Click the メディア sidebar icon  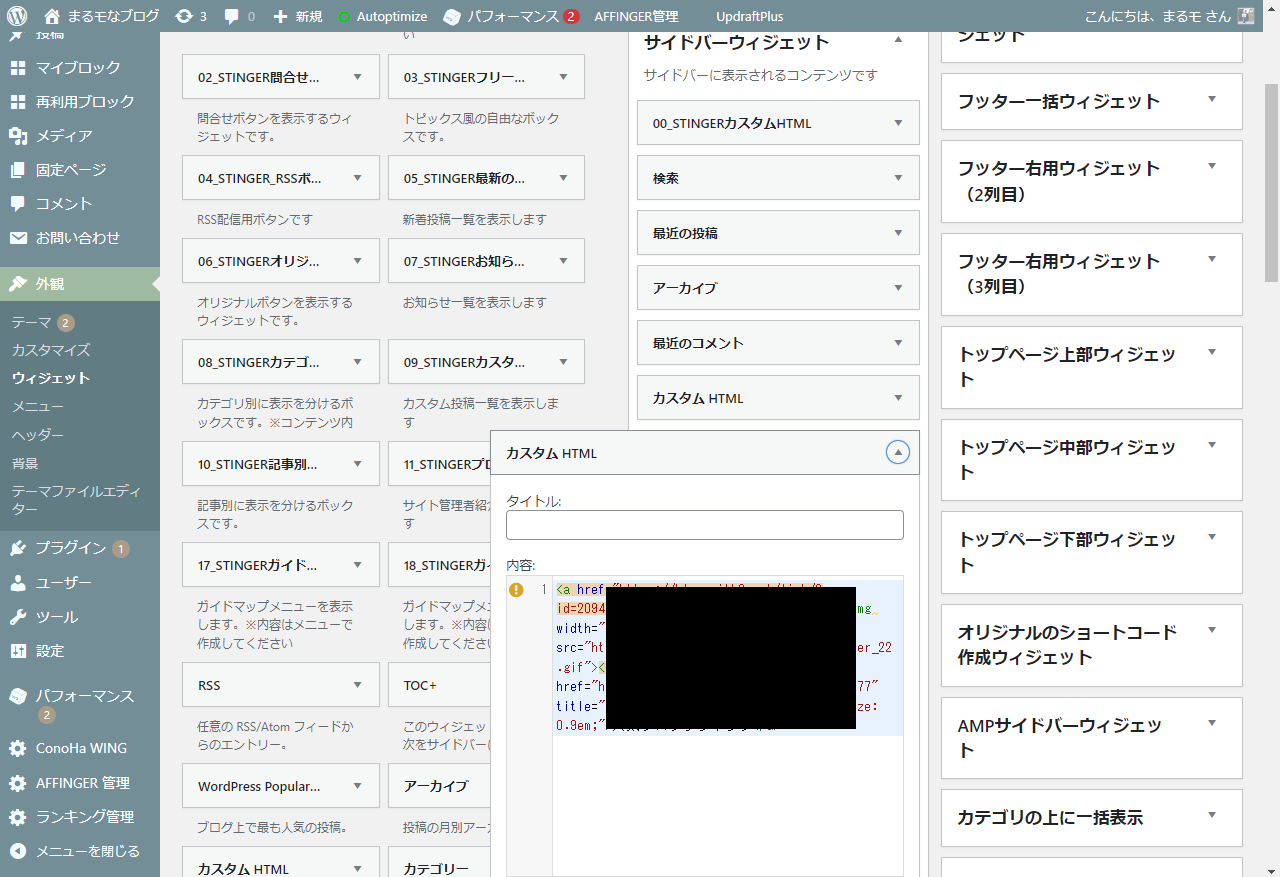18,136
